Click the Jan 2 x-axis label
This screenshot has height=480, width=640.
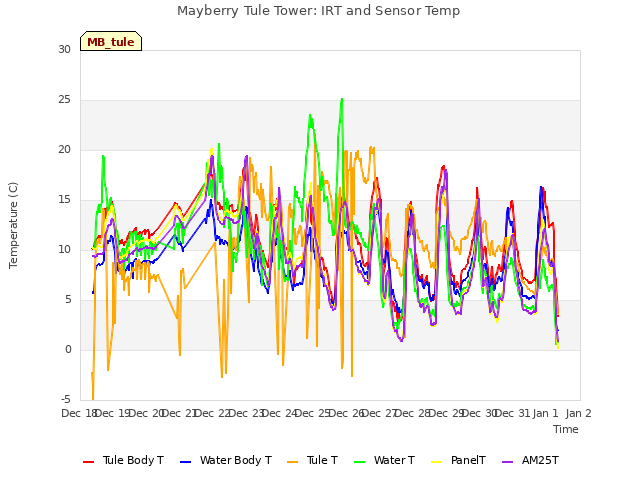(579, 413)
